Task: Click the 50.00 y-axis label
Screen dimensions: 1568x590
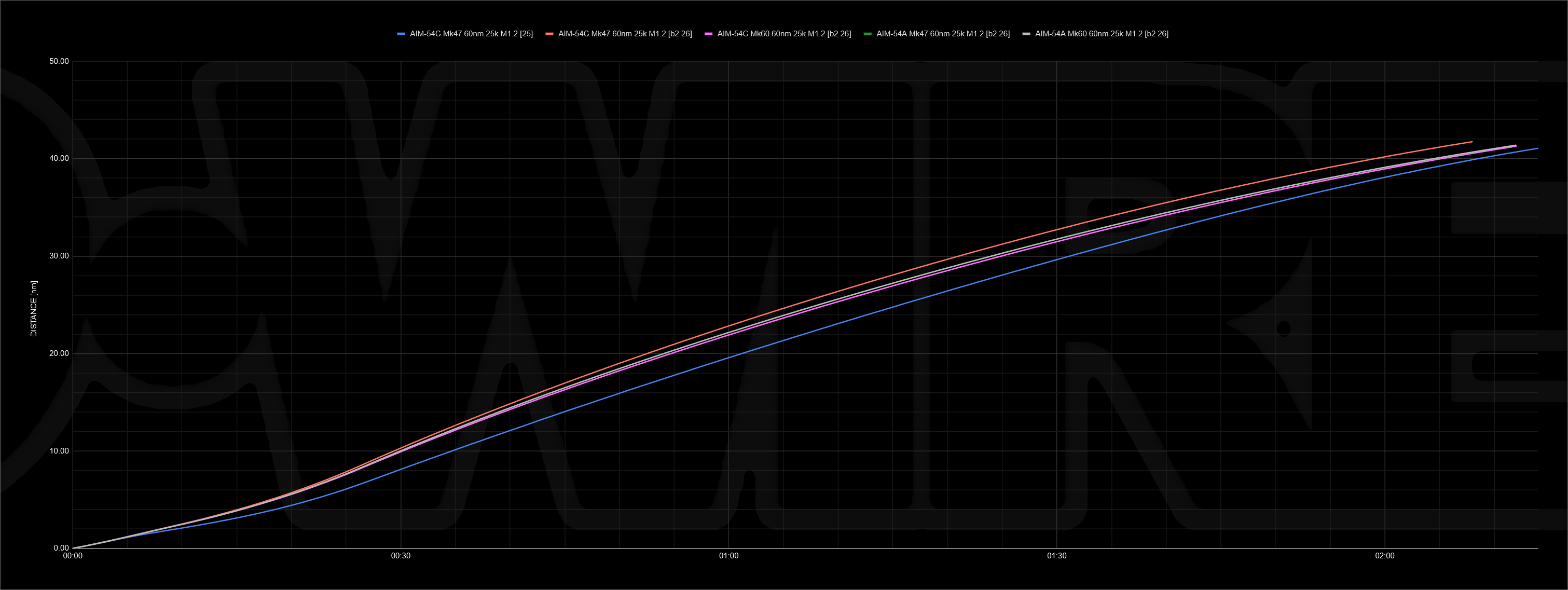Action: [59, 62]
